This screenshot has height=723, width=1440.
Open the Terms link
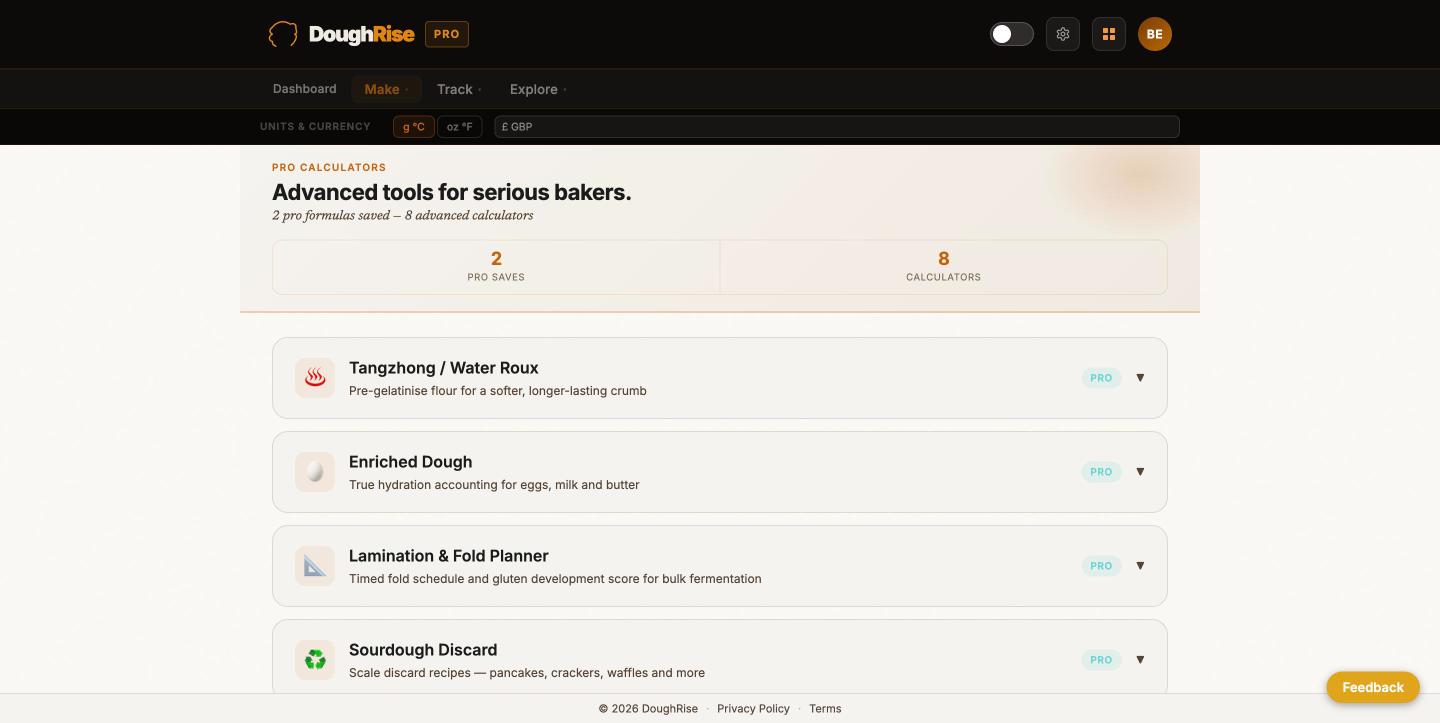(x=825, y=708)
